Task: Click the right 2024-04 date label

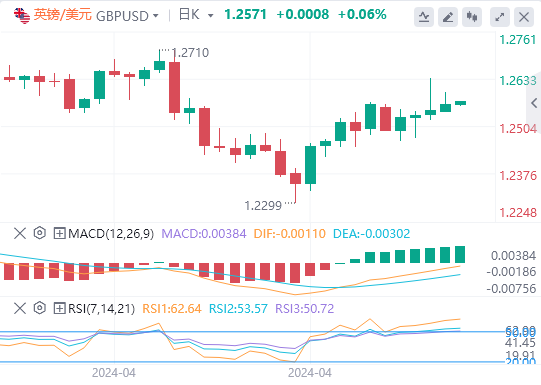Action: coord(310,373)
